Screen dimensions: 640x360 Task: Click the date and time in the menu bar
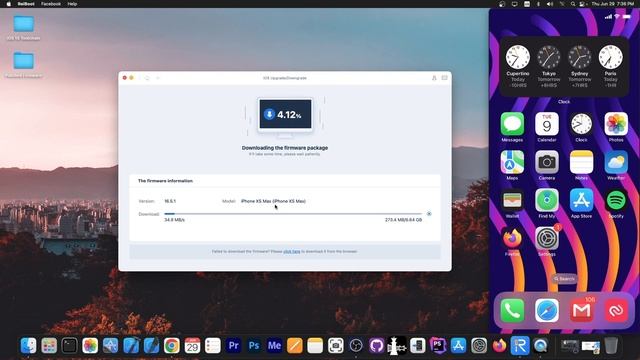(613, 4)
